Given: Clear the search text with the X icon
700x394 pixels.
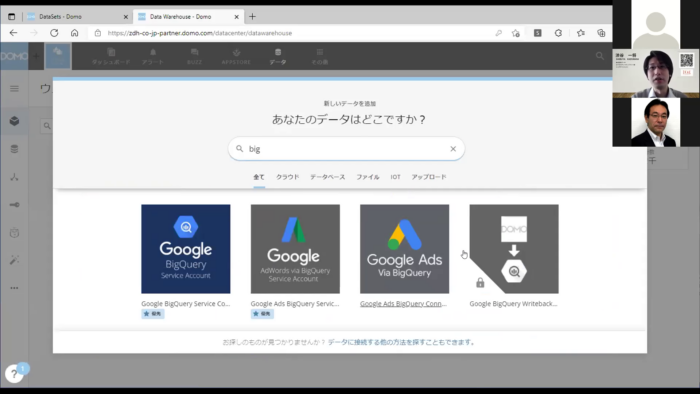Looking at the screenshot, I should point(453,149).
